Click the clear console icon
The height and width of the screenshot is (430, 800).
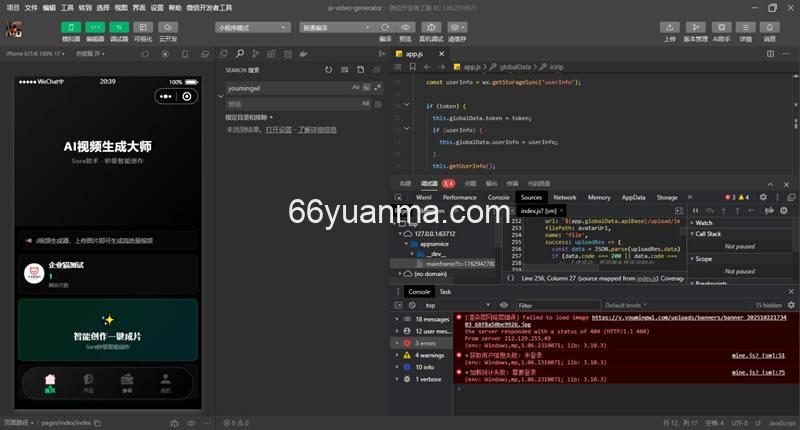(412, 305)
